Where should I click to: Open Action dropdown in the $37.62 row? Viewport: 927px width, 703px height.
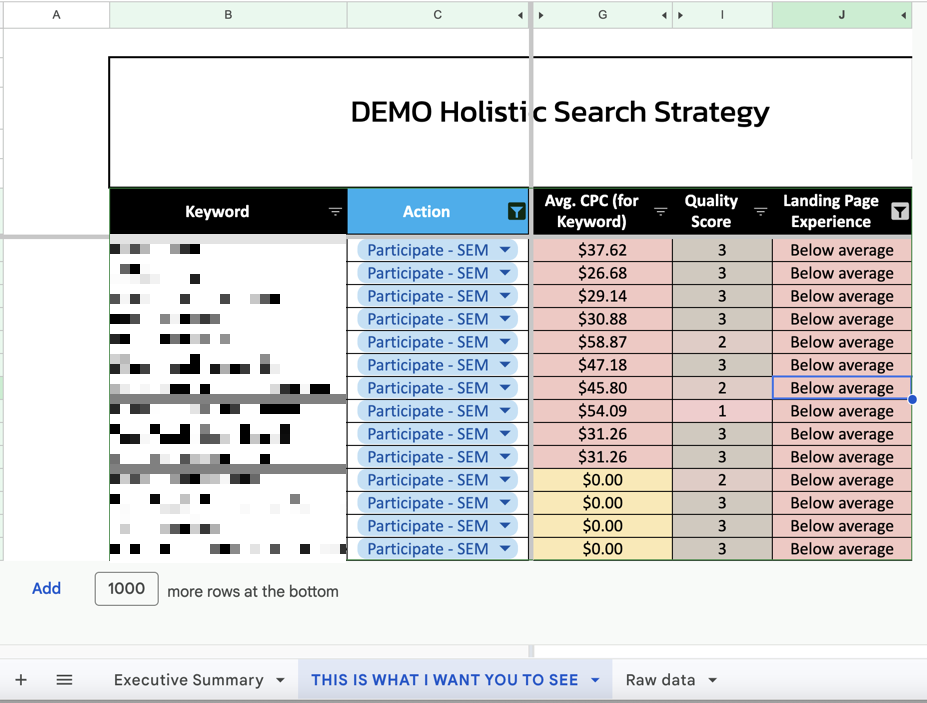click(505, 250)
